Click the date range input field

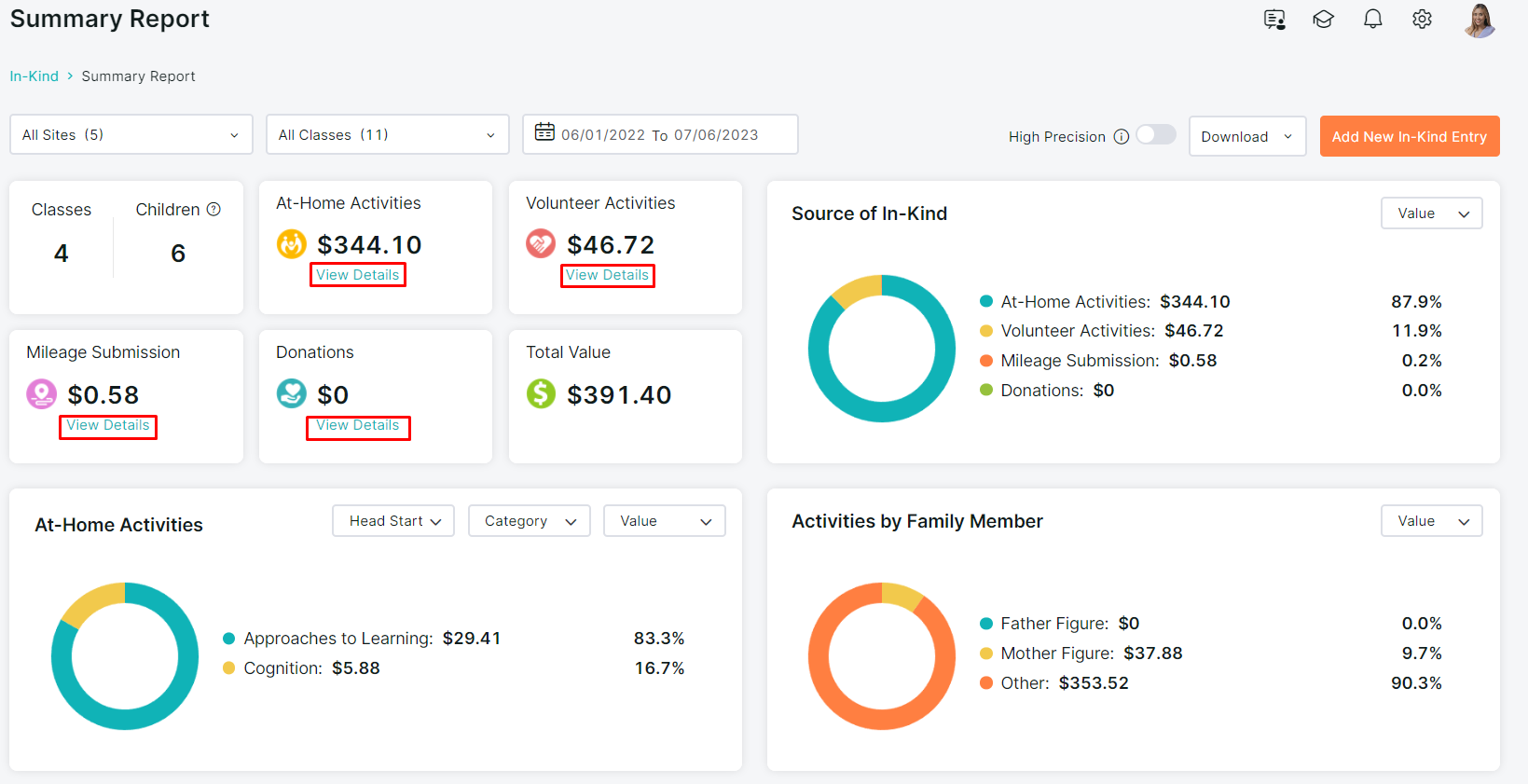click(x=660, y=134)
